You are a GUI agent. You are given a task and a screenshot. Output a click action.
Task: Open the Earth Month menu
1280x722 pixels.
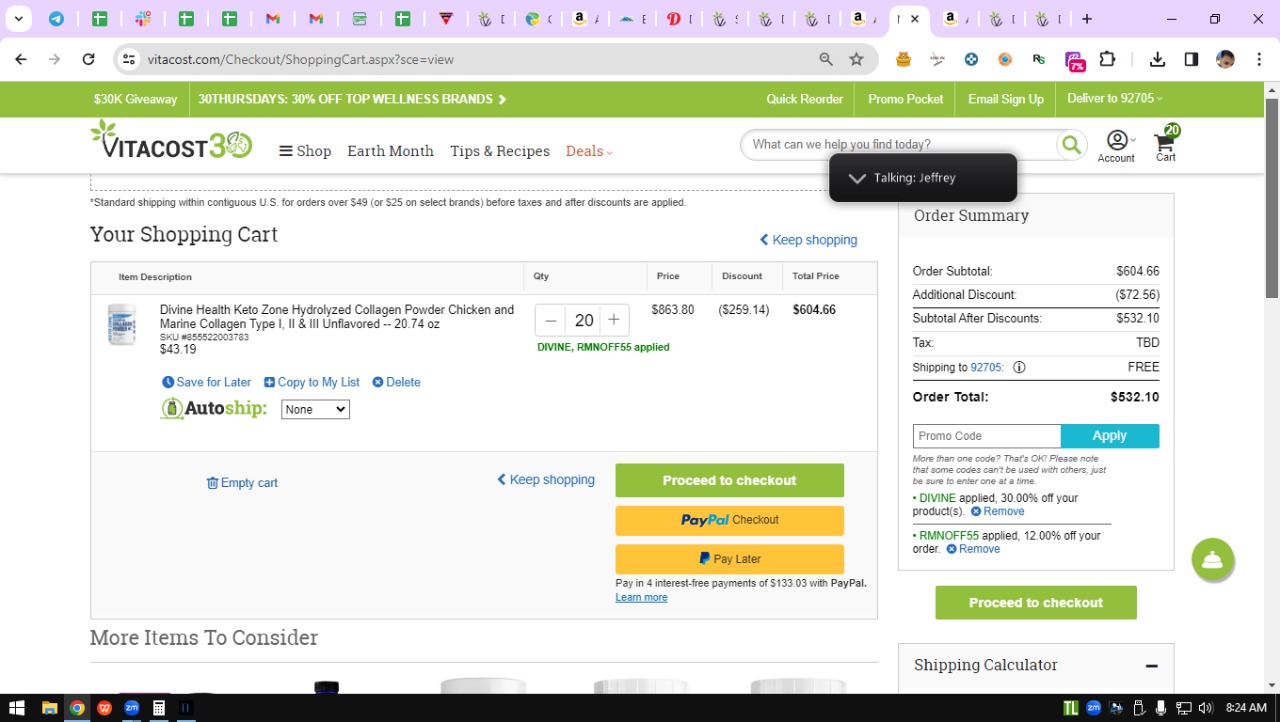(390, 151)
